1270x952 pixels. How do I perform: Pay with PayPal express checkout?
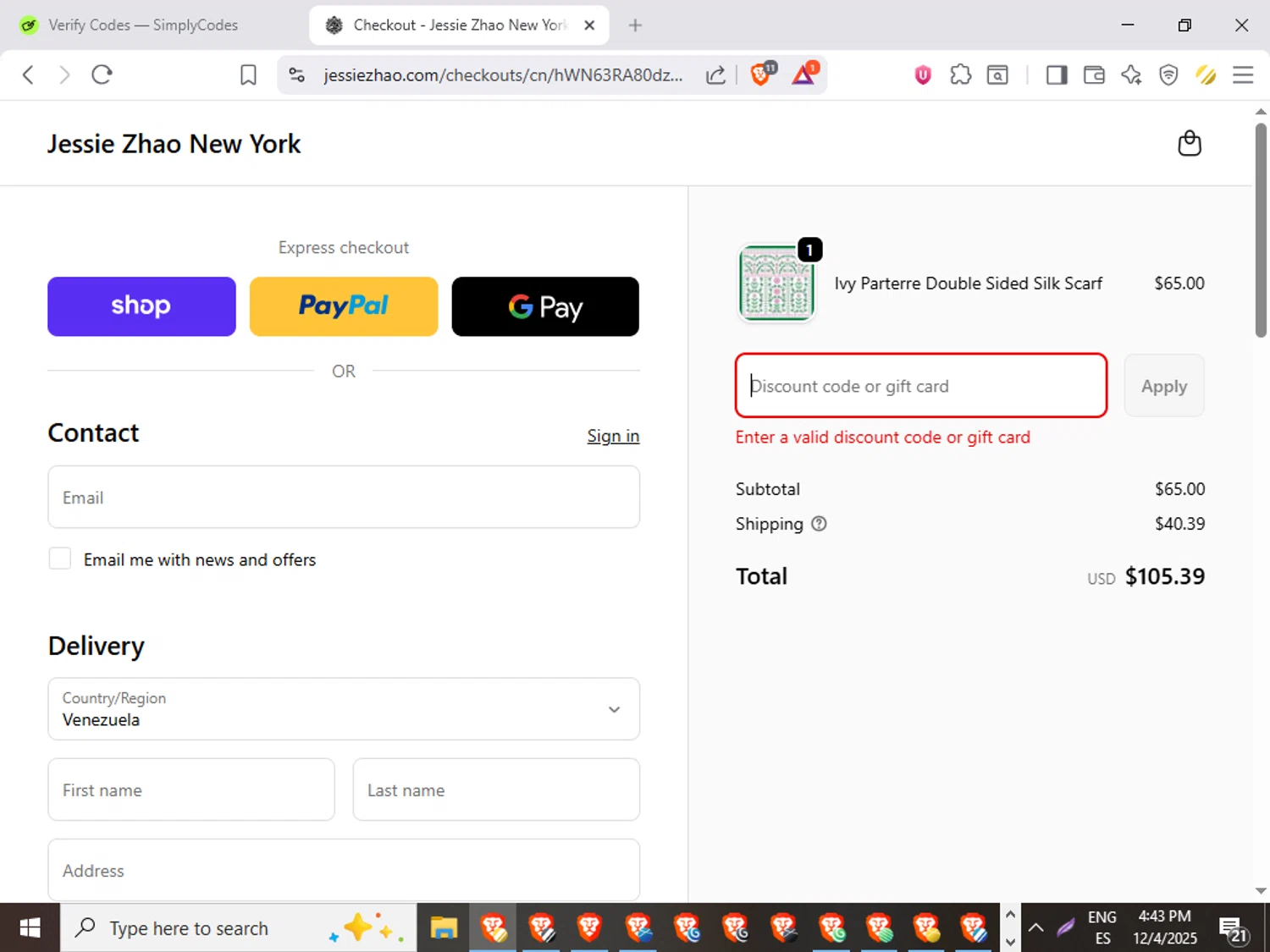pyautogui.click(x=344, y=306)
